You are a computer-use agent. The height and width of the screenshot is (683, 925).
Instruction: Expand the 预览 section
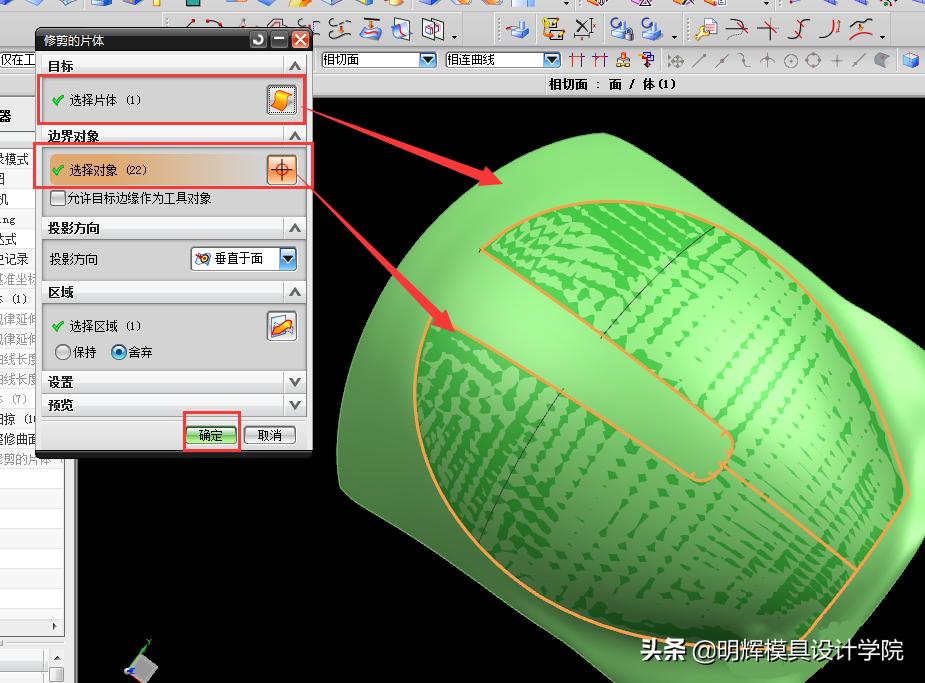coord(295,405)
